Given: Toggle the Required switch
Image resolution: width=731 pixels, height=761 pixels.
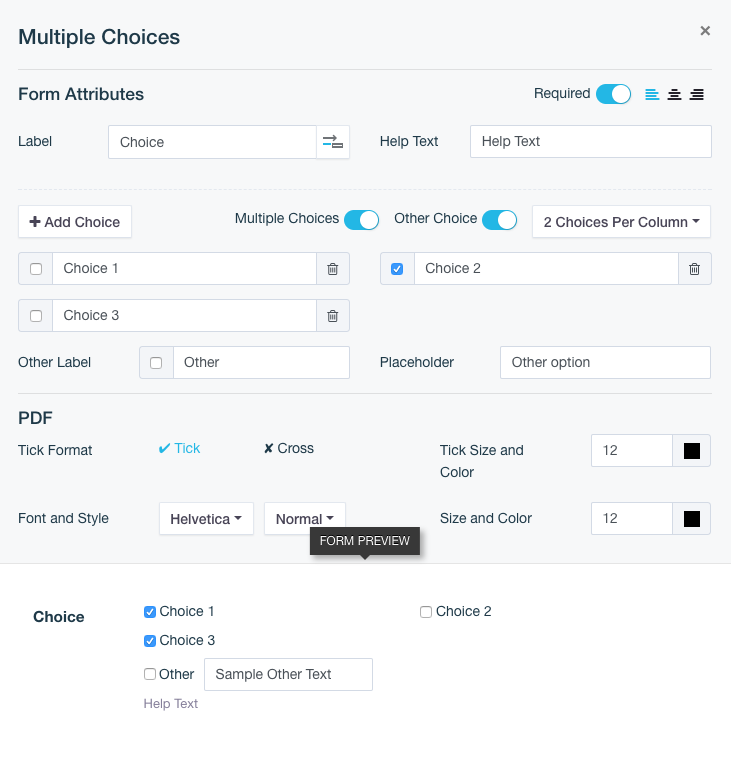Looking at the screenshot, I should 613,94.
